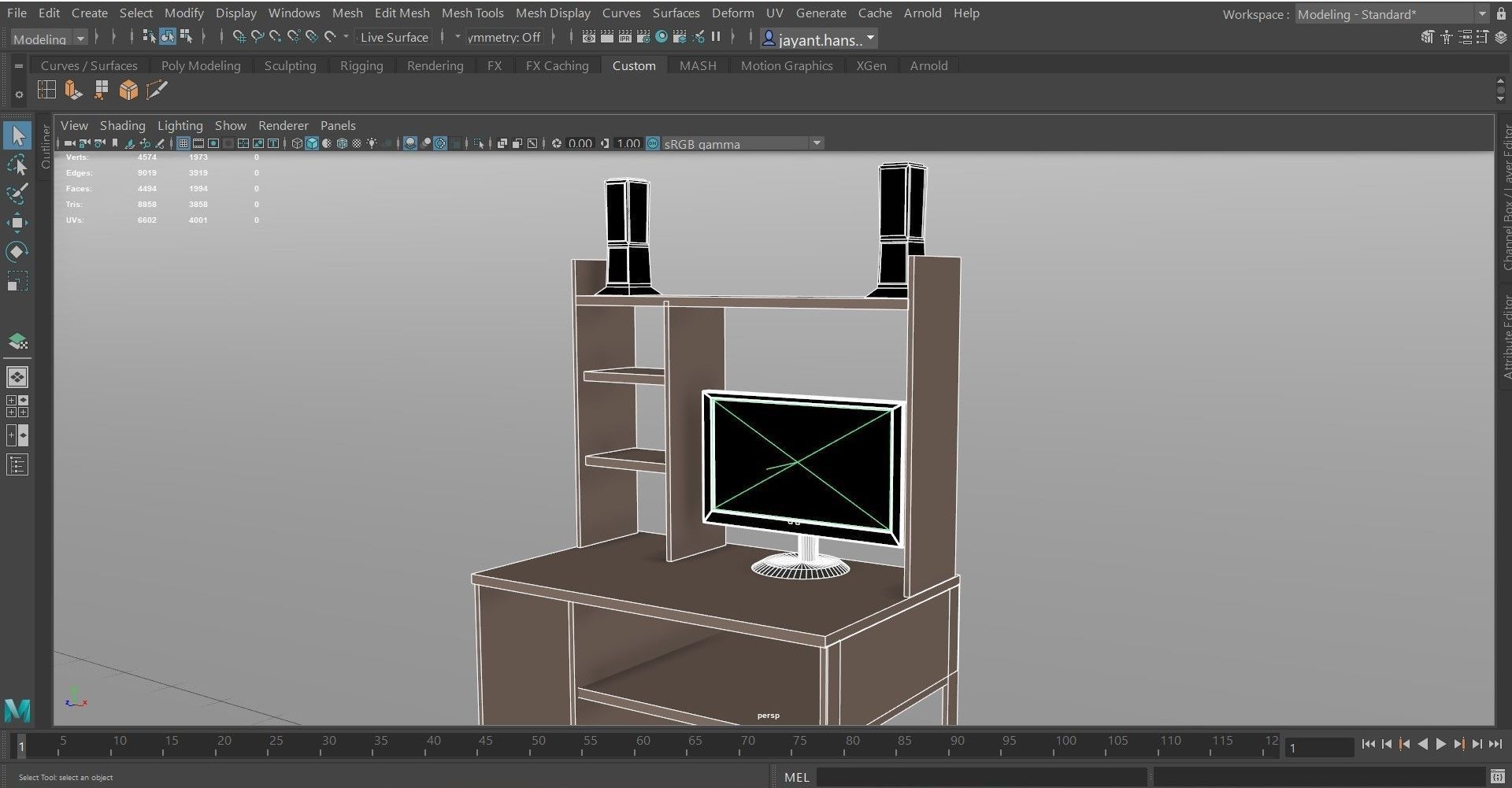The width and height of the screenshot is (1512, 788).
Task: Open the Hypershade sphere icon
Action: (661, 36)
